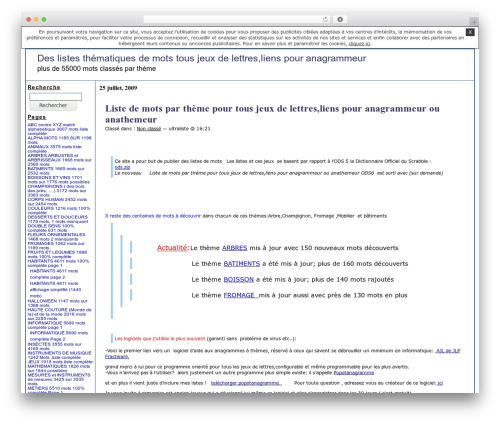Open sidebar page 'INSTRUMENTS DE MUSIQUE'
Image resolution: width=500 pixels, height=423 pixels.
(x=59, y=355)
